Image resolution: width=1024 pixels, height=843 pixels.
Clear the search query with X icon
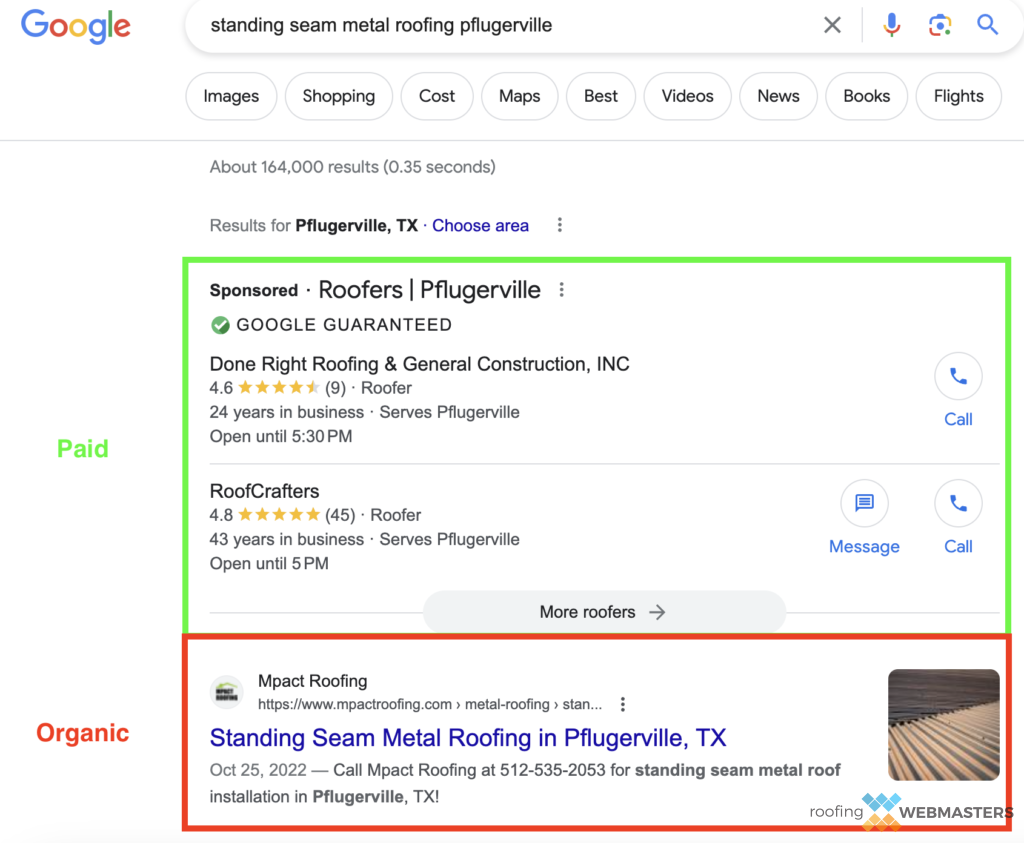pos(832,25)
